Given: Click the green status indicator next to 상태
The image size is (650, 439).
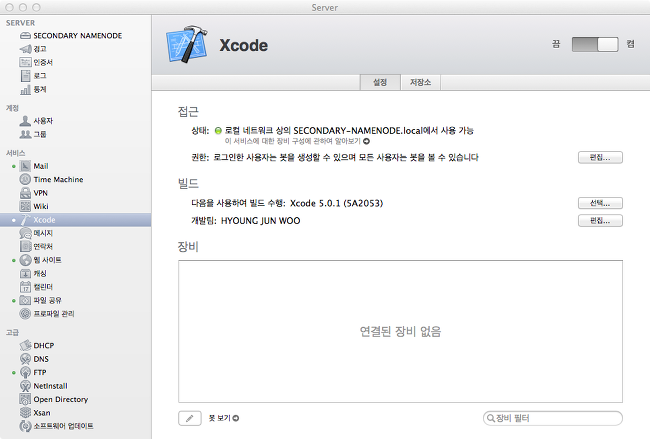Looking at the screenshot, I should [x=218, y=131].
